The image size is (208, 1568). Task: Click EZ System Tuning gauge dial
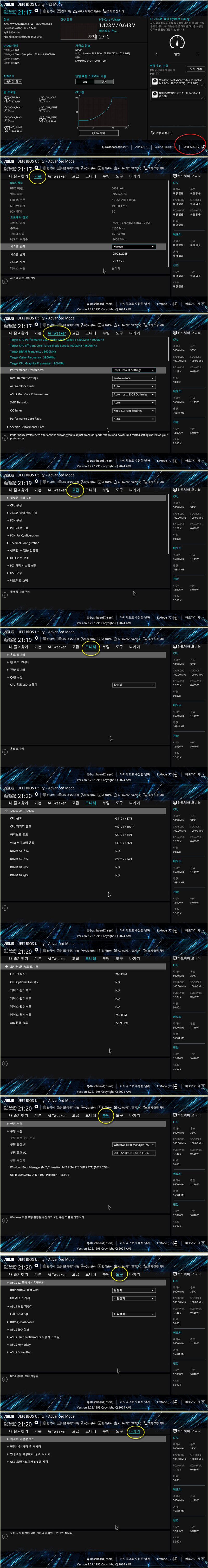177,42
